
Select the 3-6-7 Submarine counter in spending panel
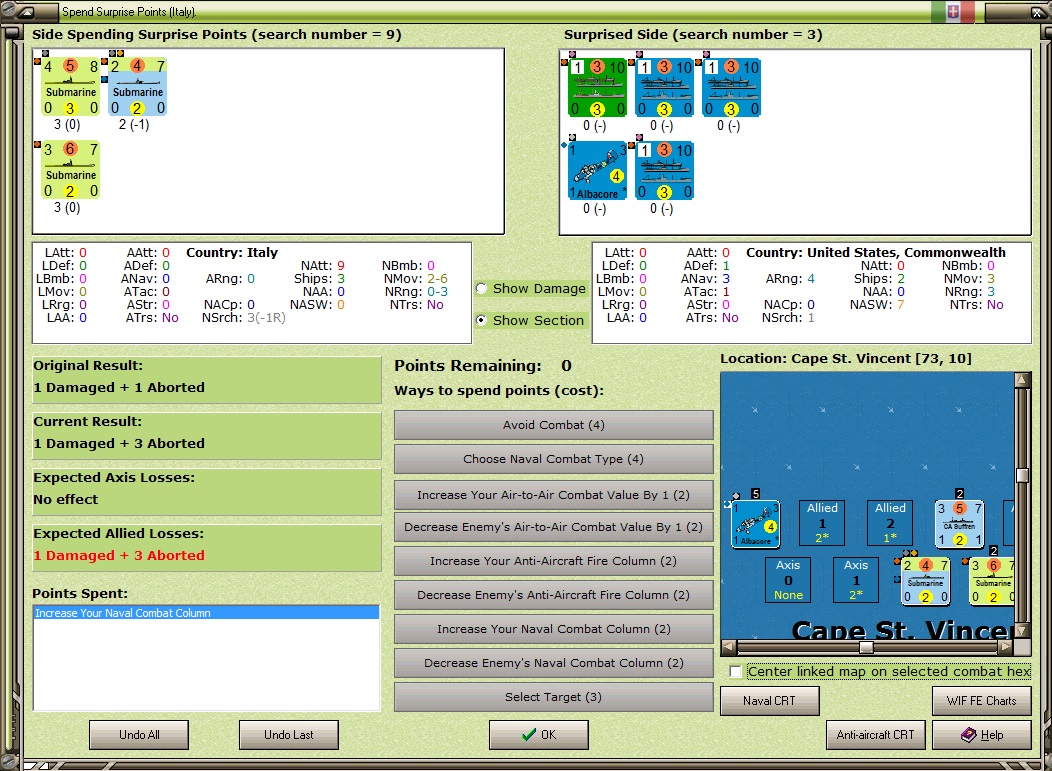pos(70,170)
